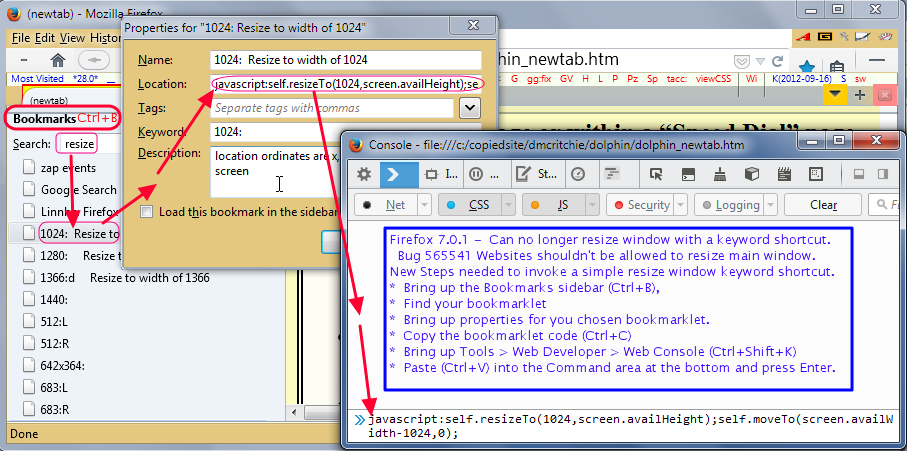Check Load this bookmark in the sidebar

[147, 212]
